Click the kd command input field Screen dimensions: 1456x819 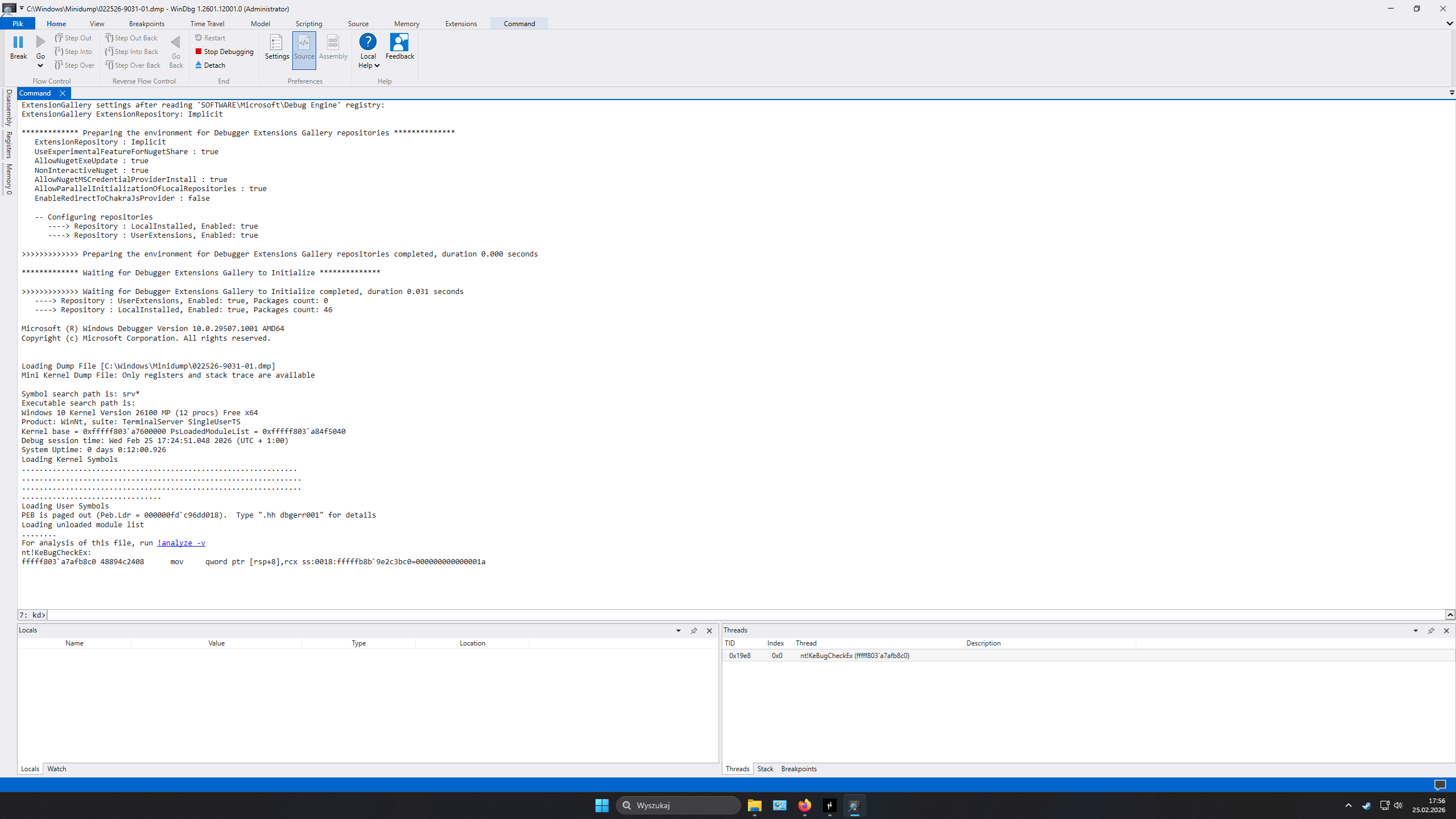point(739,615)
